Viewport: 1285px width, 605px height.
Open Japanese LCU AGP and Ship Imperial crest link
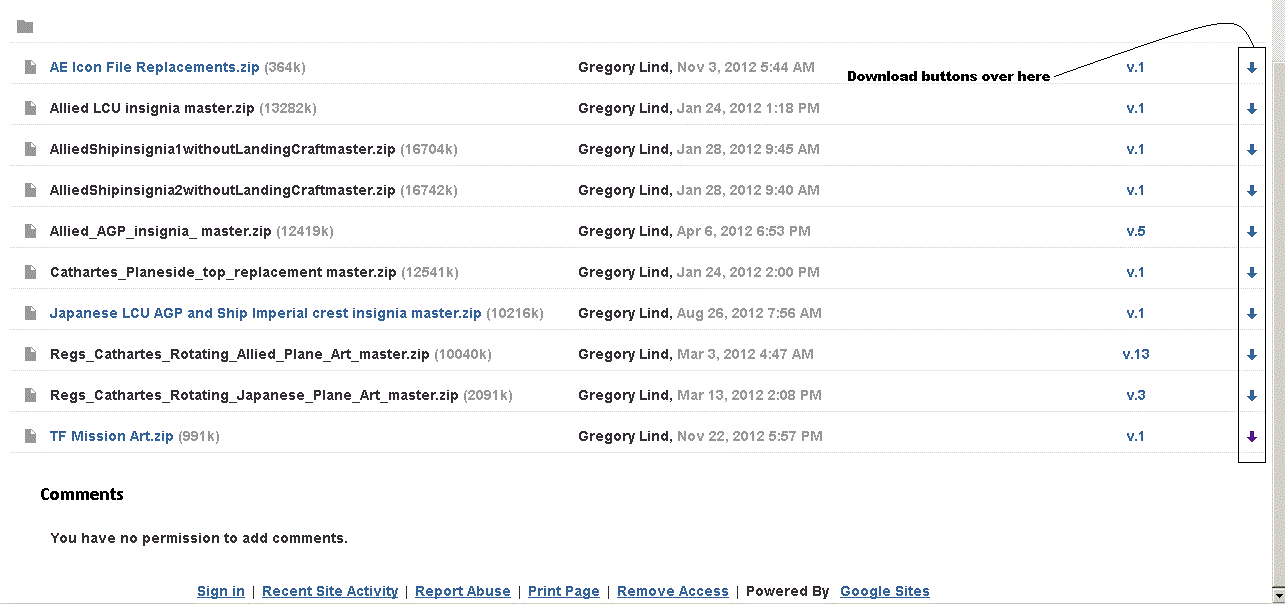pyautogui.click(x=265, y=313)
